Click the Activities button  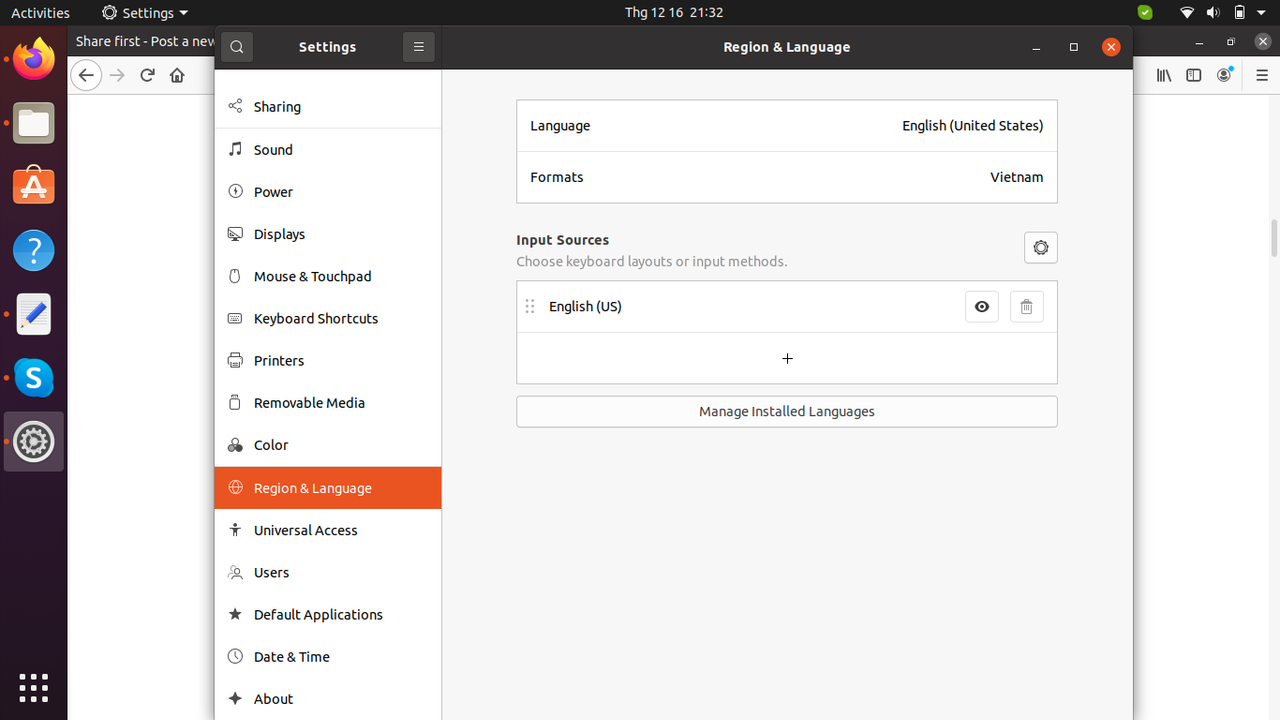[x=40, y=13]
